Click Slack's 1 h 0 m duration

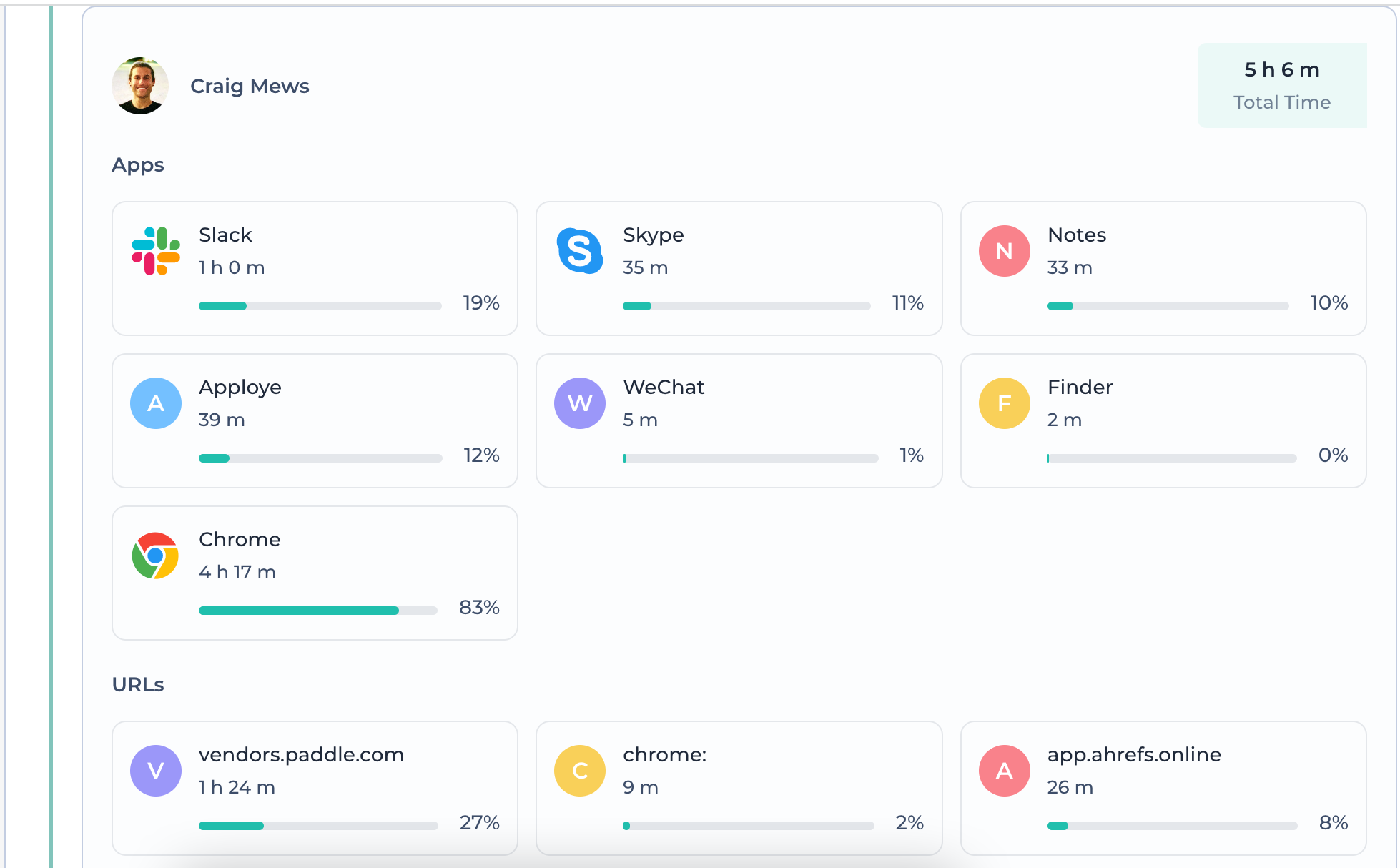pos(232,267)
